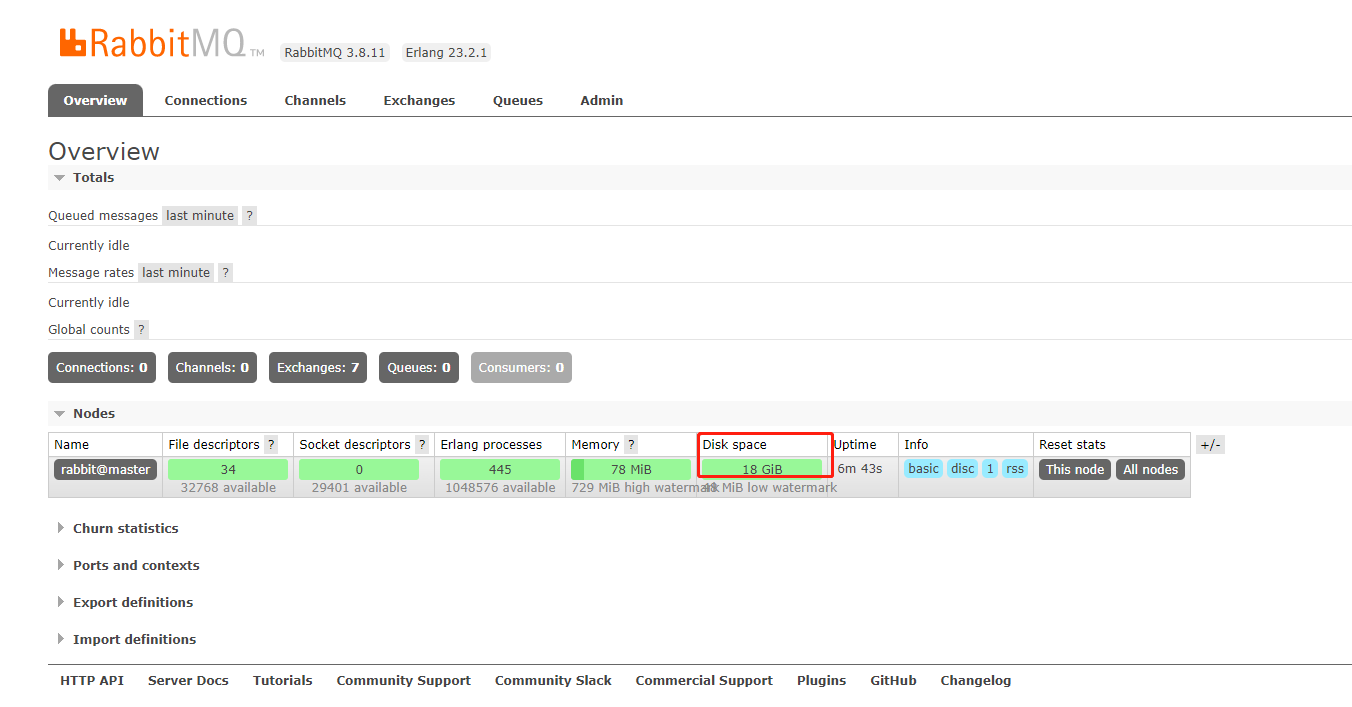Open the Commercial Support link
The height and width of the screenshot is (707, 1352).
704,681
